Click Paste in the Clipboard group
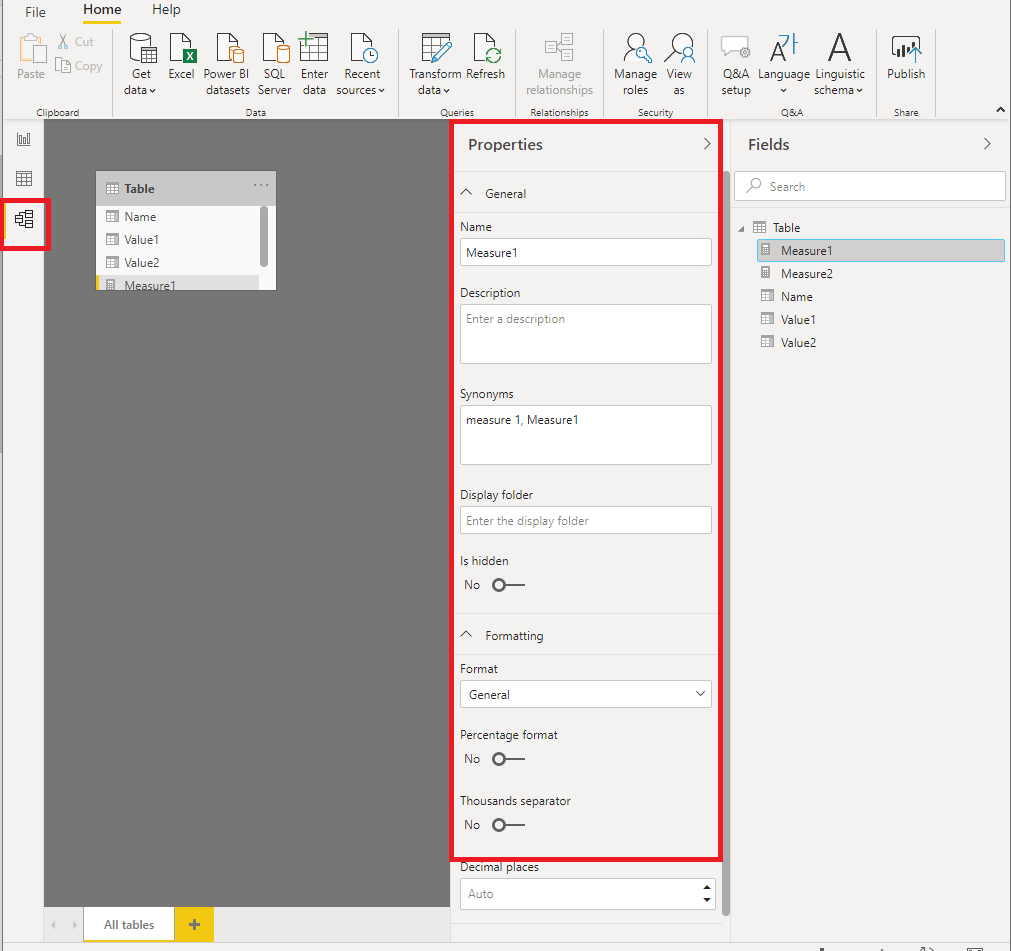Viewport: 1011px width, 951px height. [x=31, y=57]
